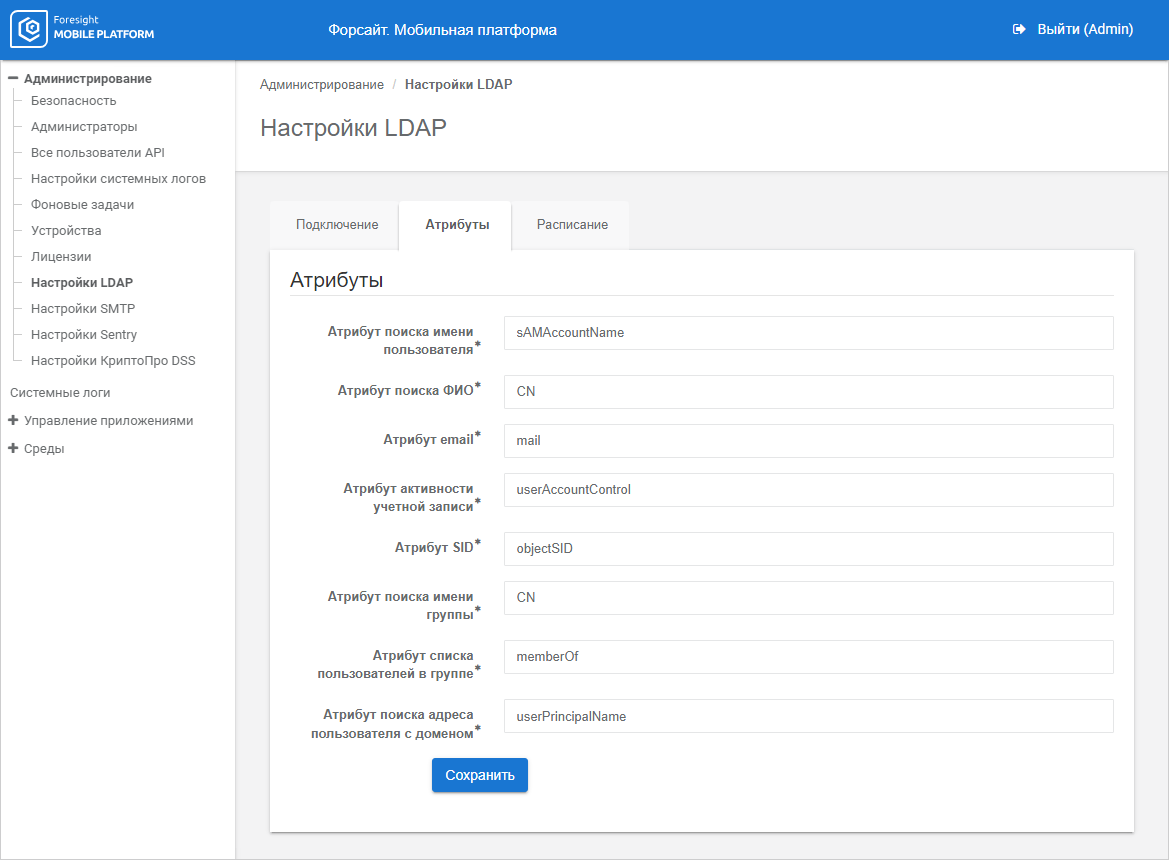Viewport: 1169px width, 860px height.
Task: Click the logout arrow icon
Action: [x=1019, y=30]
